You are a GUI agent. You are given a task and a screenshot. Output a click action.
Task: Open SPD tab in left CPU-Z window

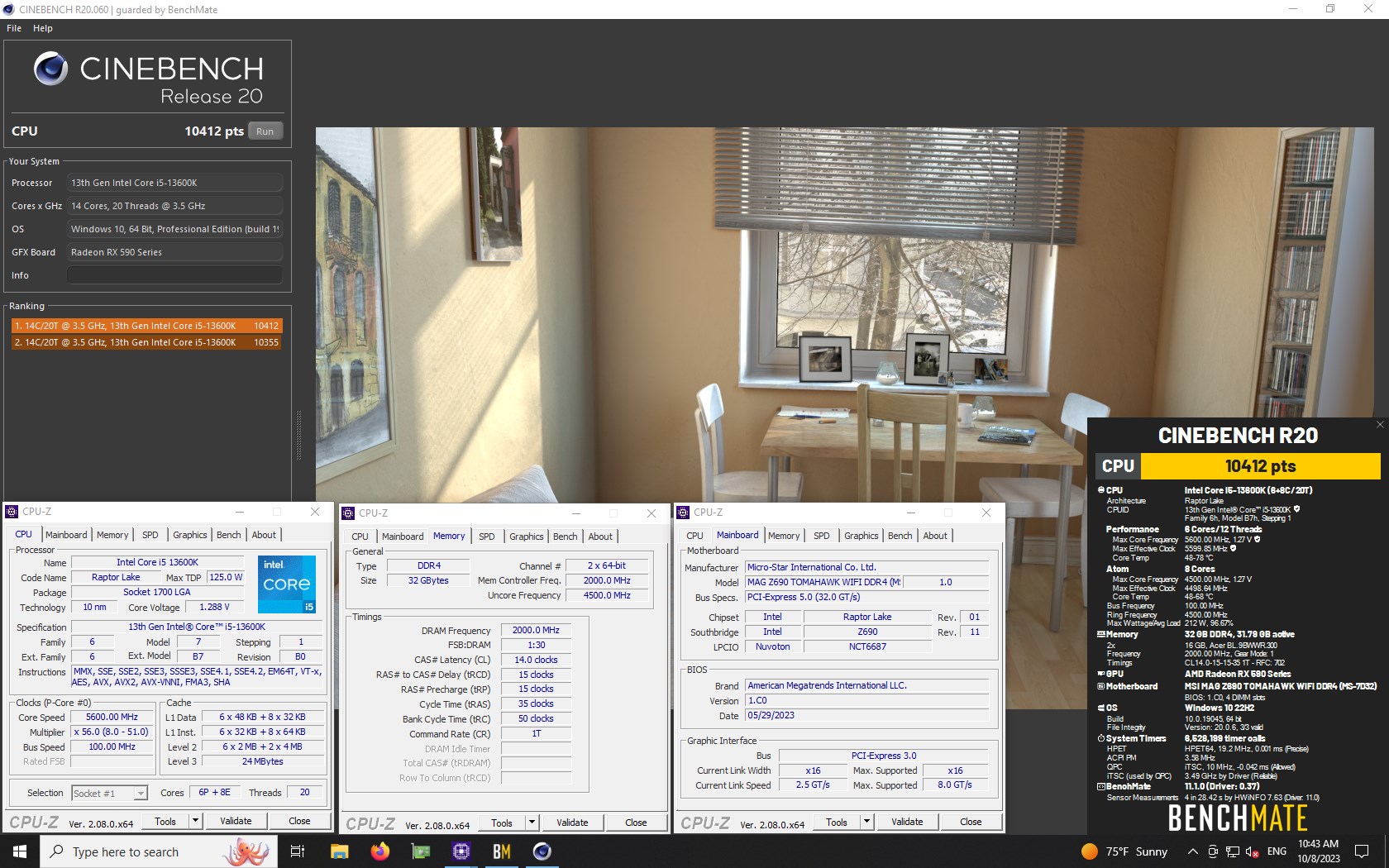[150, 535]
